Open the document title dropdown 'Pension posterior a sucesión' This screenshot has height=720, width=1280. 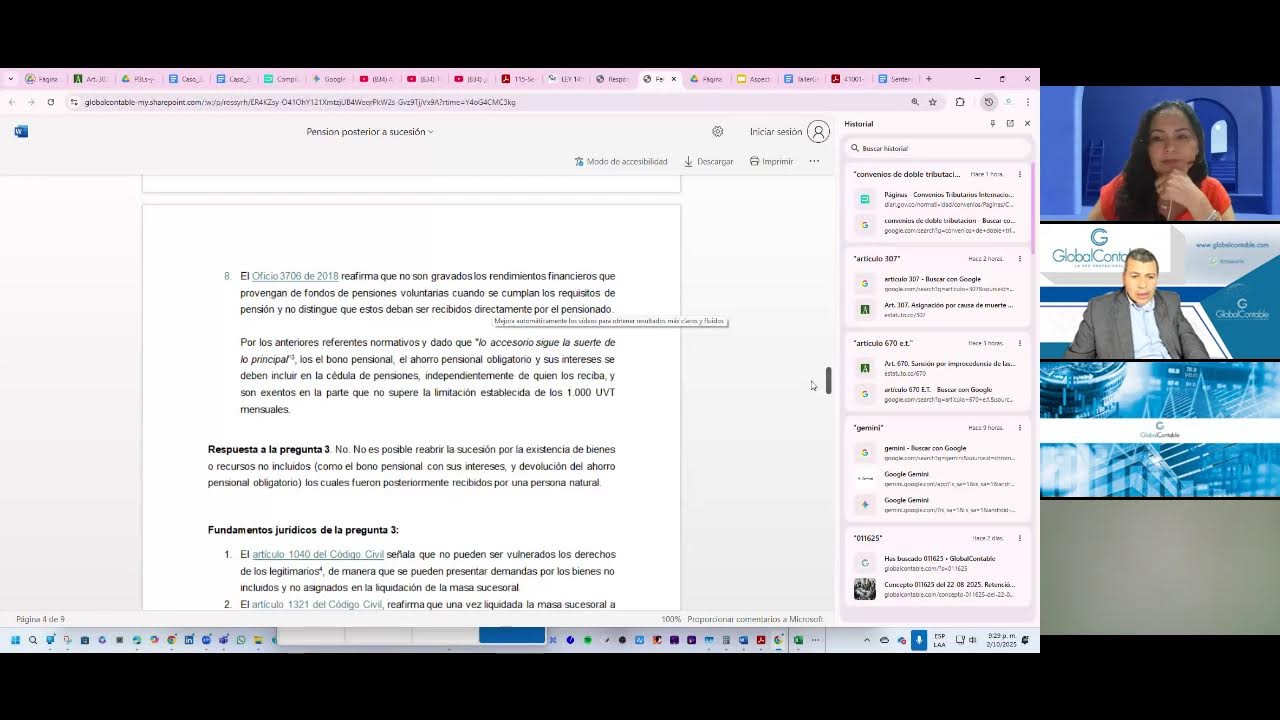coord(370,131)
